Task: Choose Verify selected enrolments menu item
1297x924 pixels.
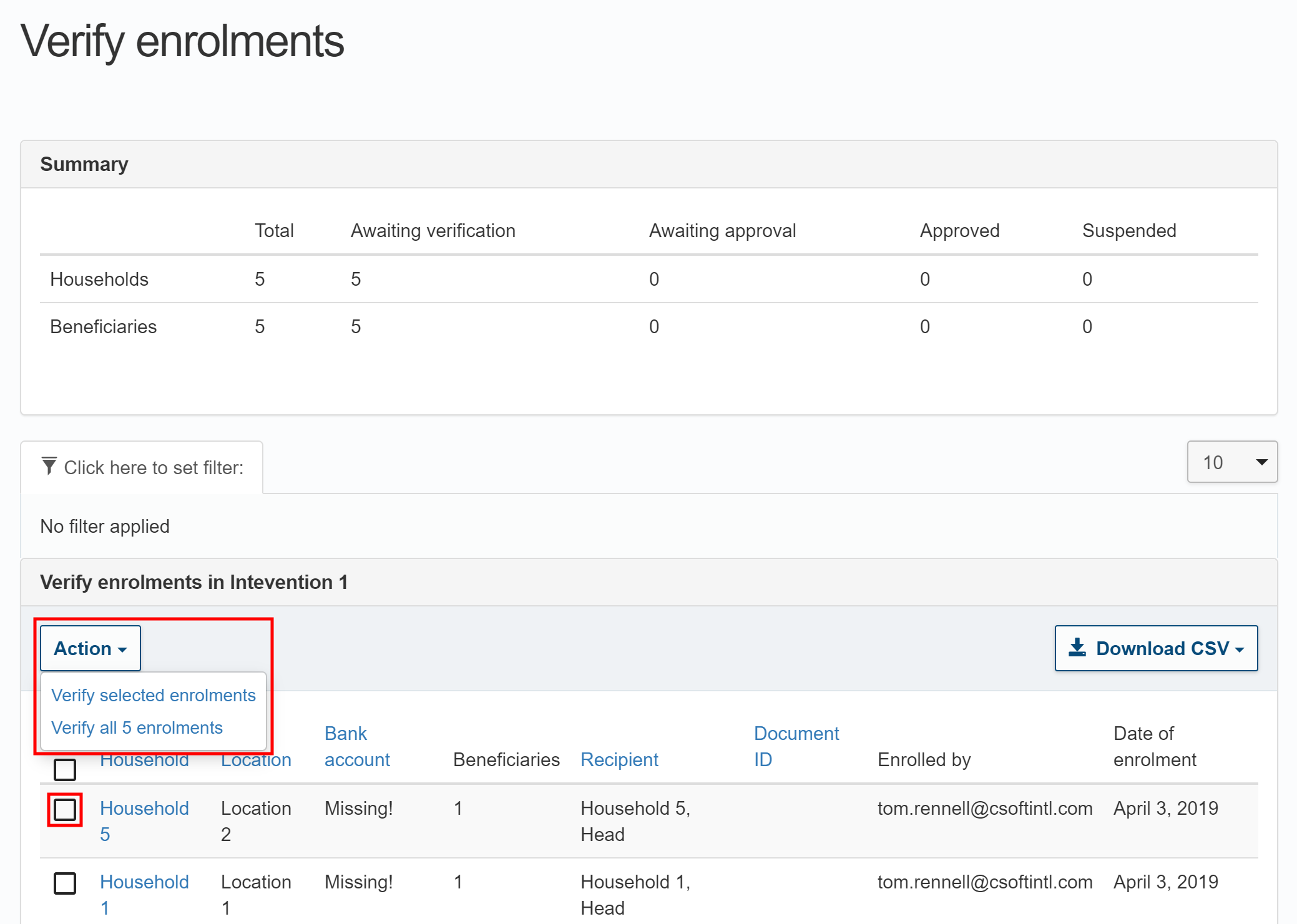Action: (x=154, y=695)
